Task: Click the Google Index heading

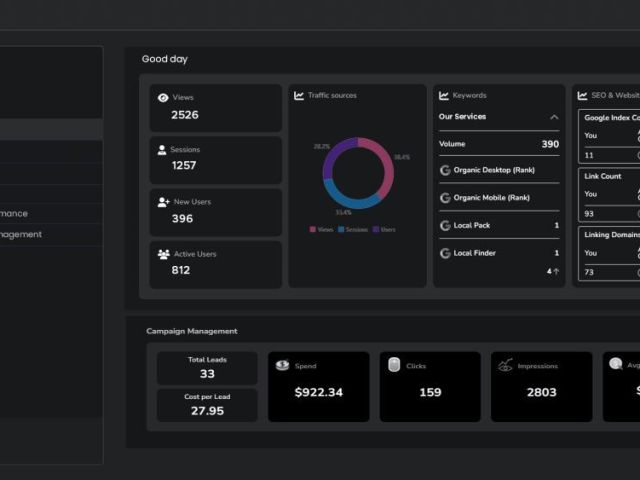Action: (x=612, y=118)
